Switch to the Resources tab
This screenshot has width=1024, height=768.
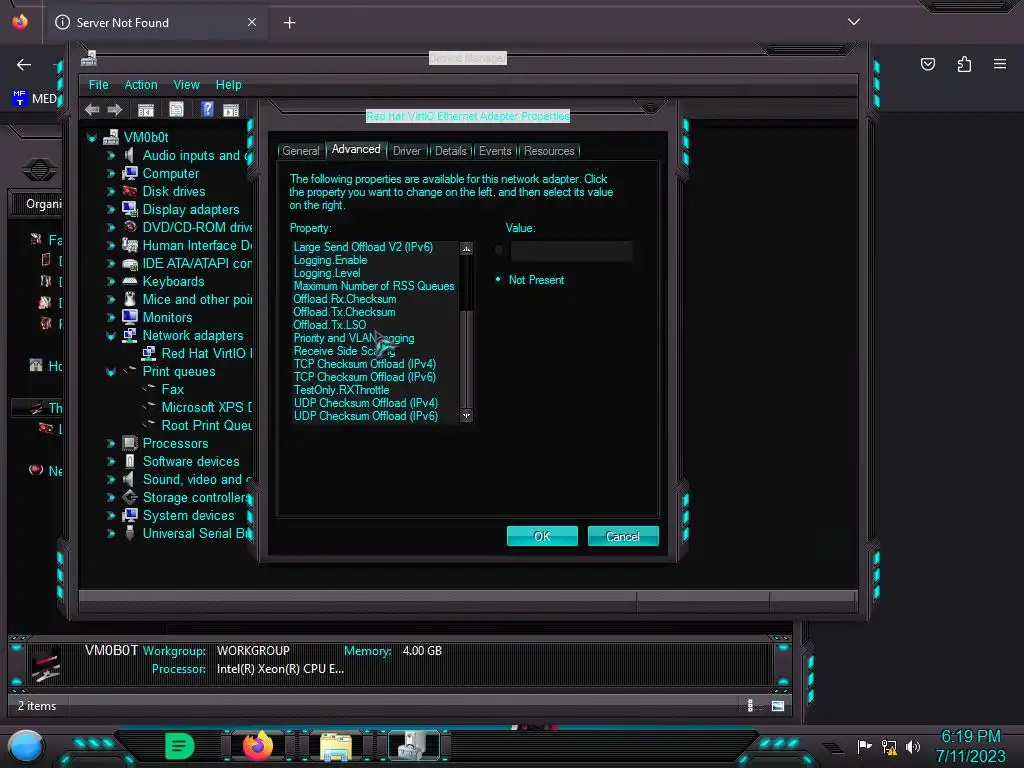[549, 151]
